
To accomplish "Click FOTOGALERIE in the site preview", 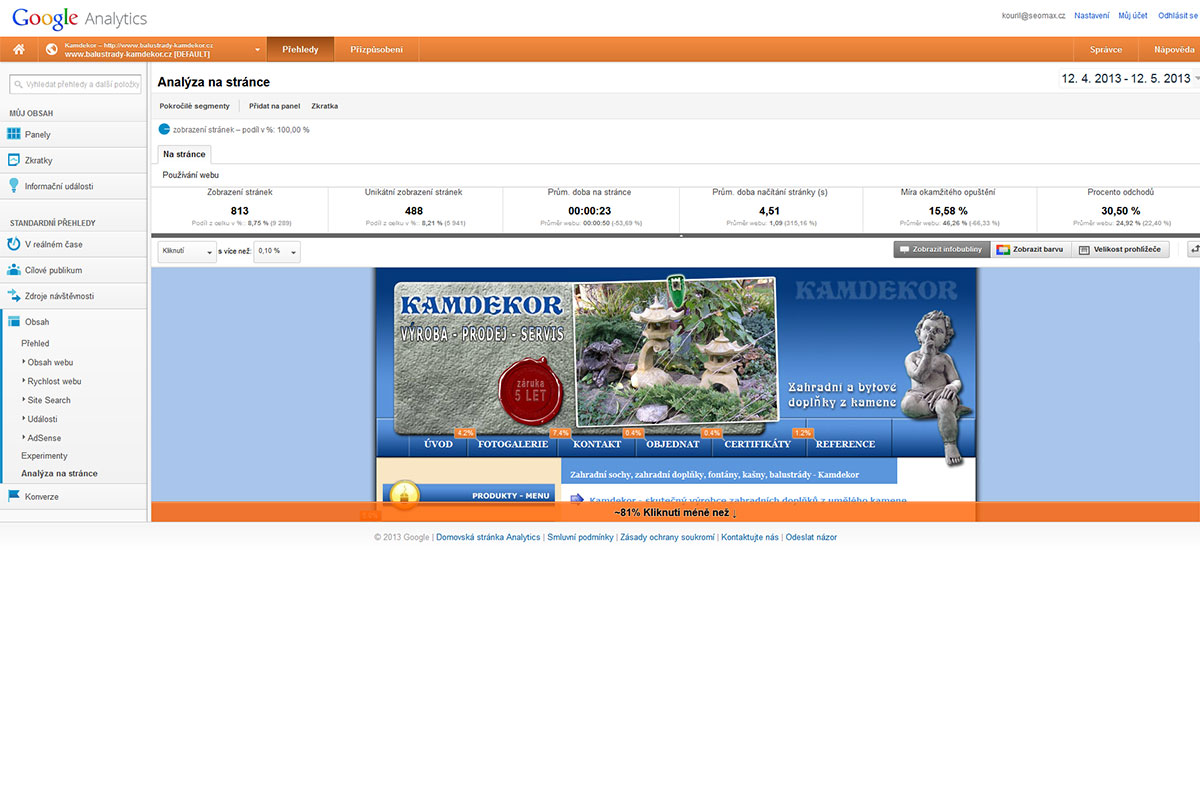I will pos(513,444).
